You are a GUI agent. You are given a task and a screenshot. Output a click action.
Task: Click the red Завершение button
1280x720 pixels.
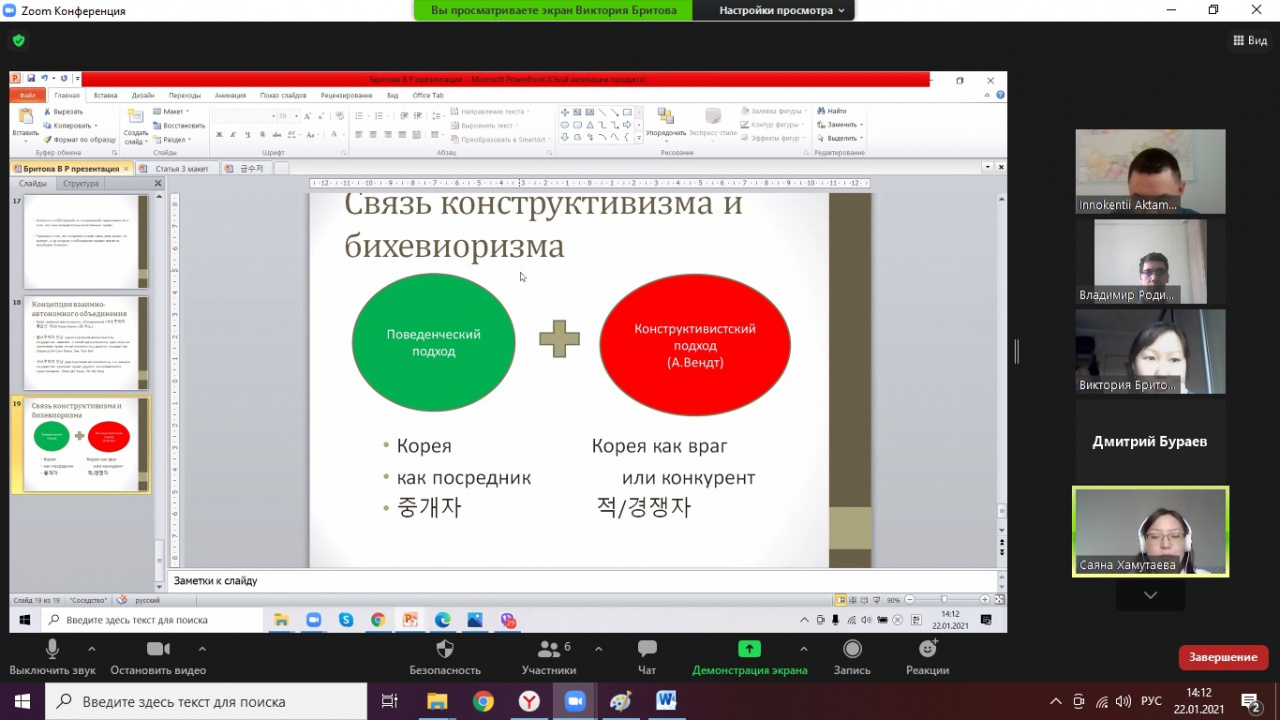pyautogui.click(x=1223, y=657)
